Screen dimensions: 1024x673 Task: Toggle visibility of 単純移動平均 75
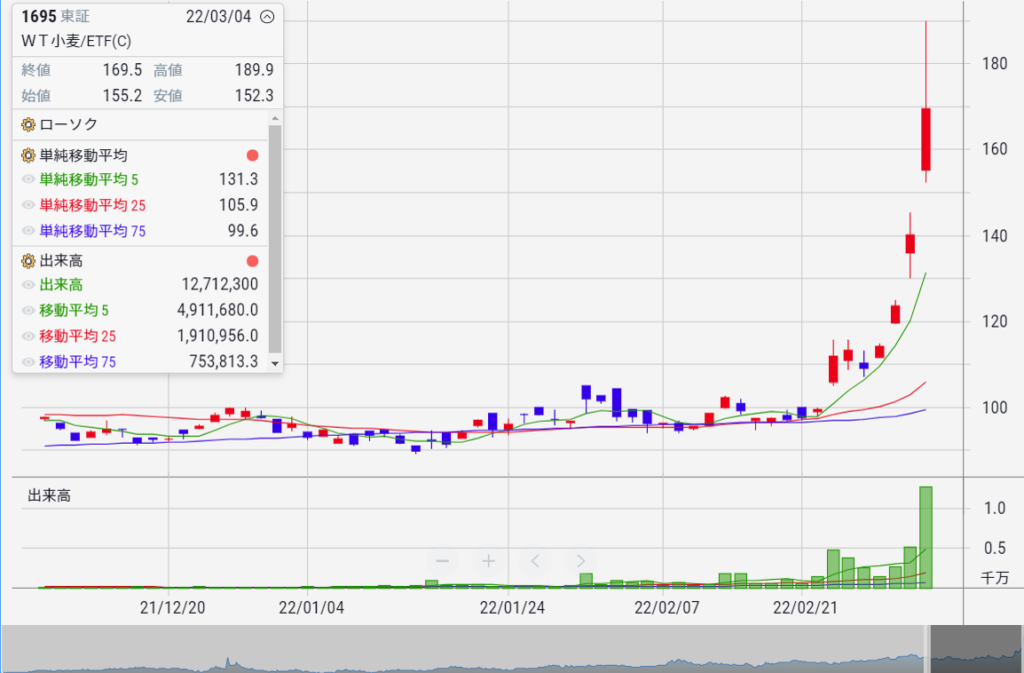[28, 231]
